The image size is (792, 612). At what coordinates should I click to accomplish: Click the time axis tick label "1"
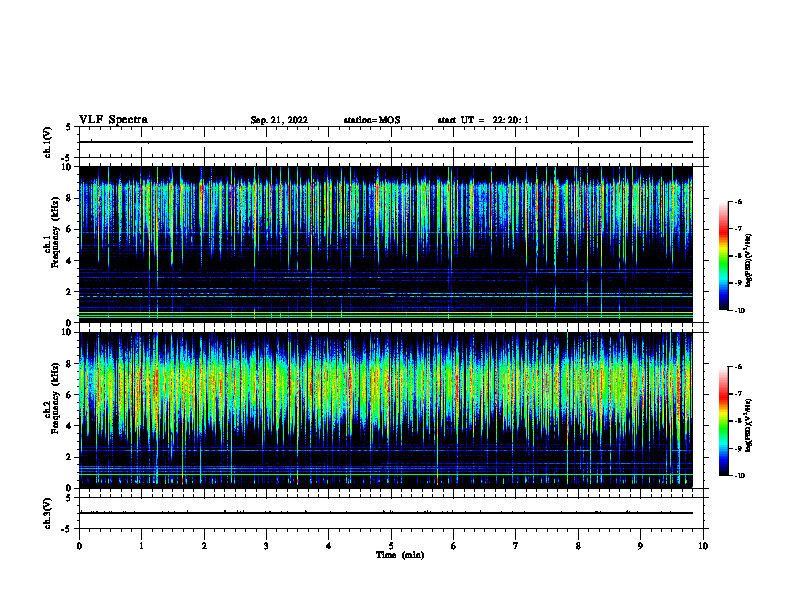coord(141,546)
